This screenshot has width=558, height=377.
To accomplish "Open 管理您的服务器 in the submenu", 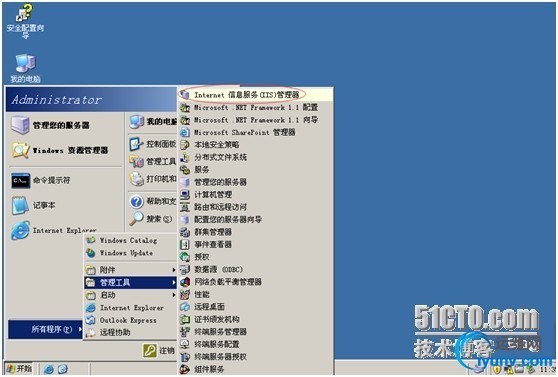I will [x=255, y=182].
